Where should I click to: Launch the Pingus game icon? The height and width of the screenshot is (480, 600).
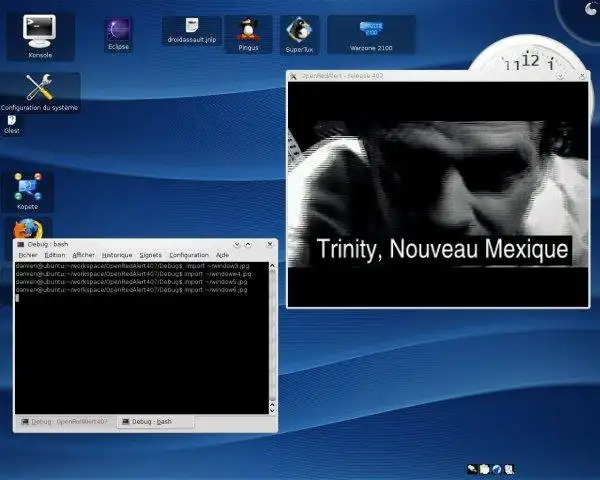pos(248,34)
